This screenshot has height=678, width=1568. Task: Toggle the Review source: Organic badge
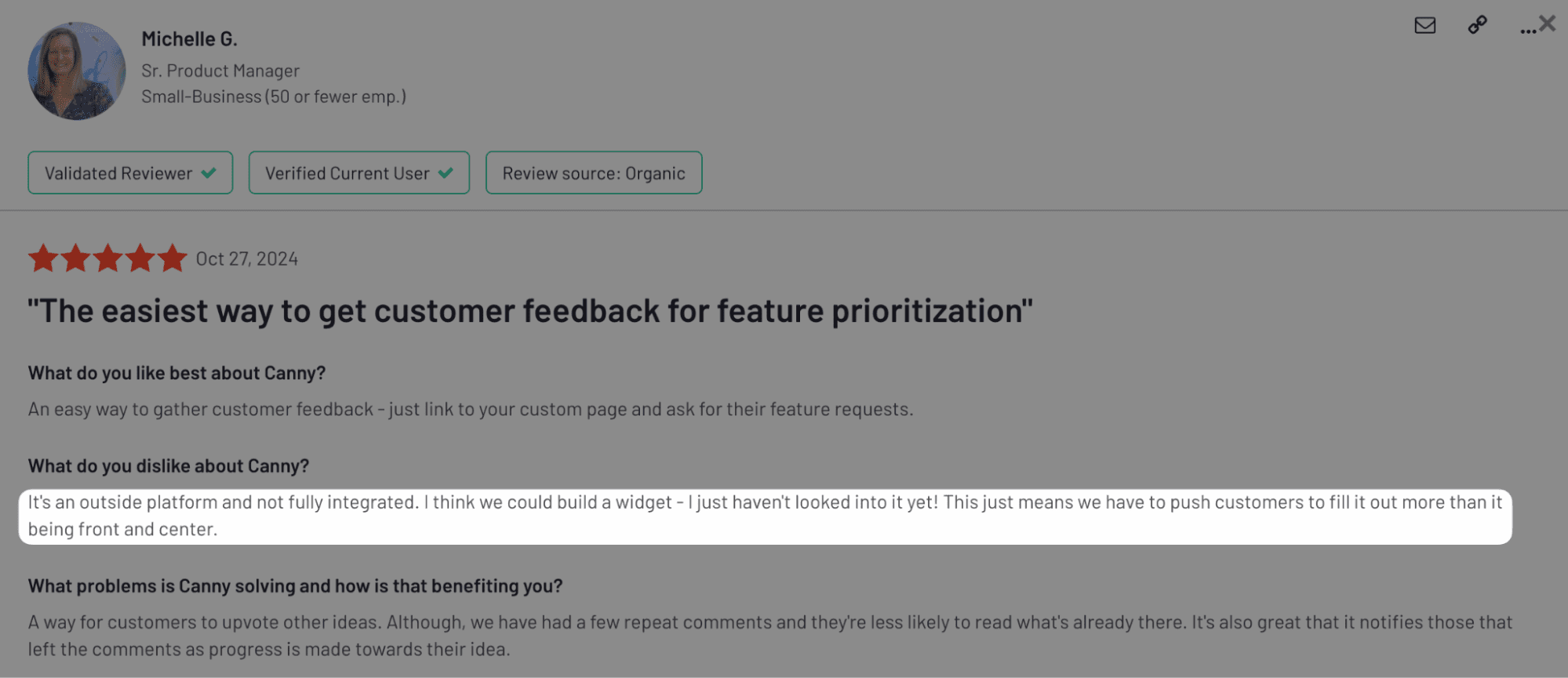point(593,172)
